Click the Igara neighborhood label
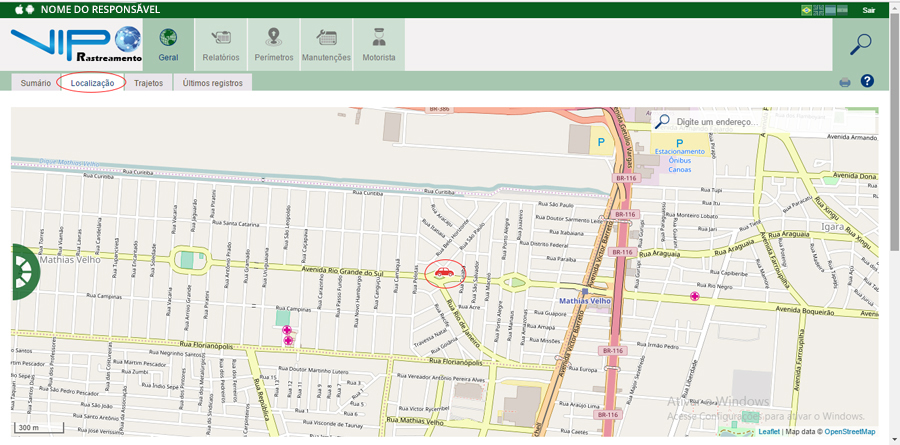 [x=833, y=227]
